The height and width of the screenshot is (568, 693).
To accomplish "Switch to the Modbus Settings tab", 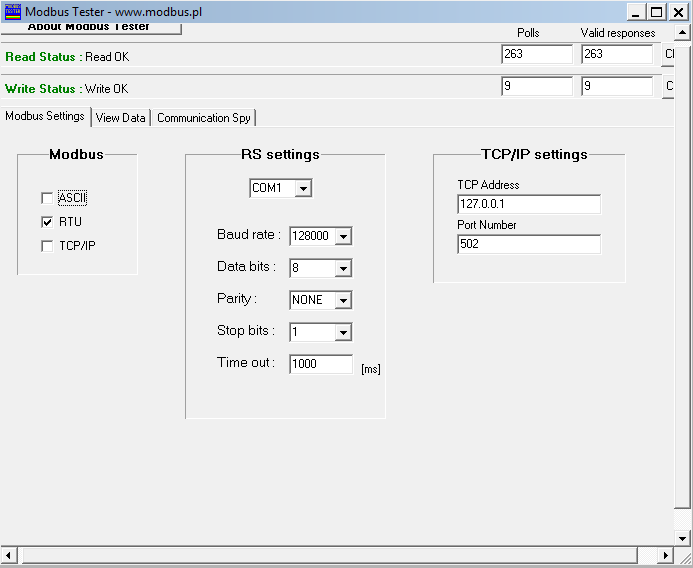I will (x=45, y=116).
